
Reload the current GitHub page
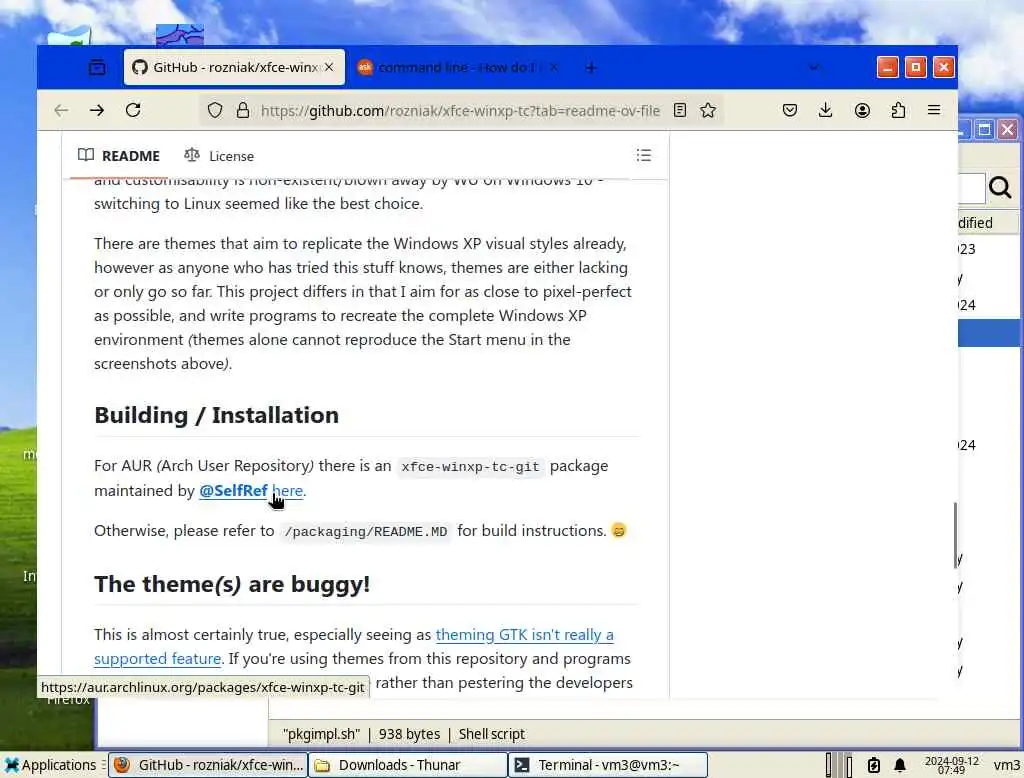[x=133, y=110]
